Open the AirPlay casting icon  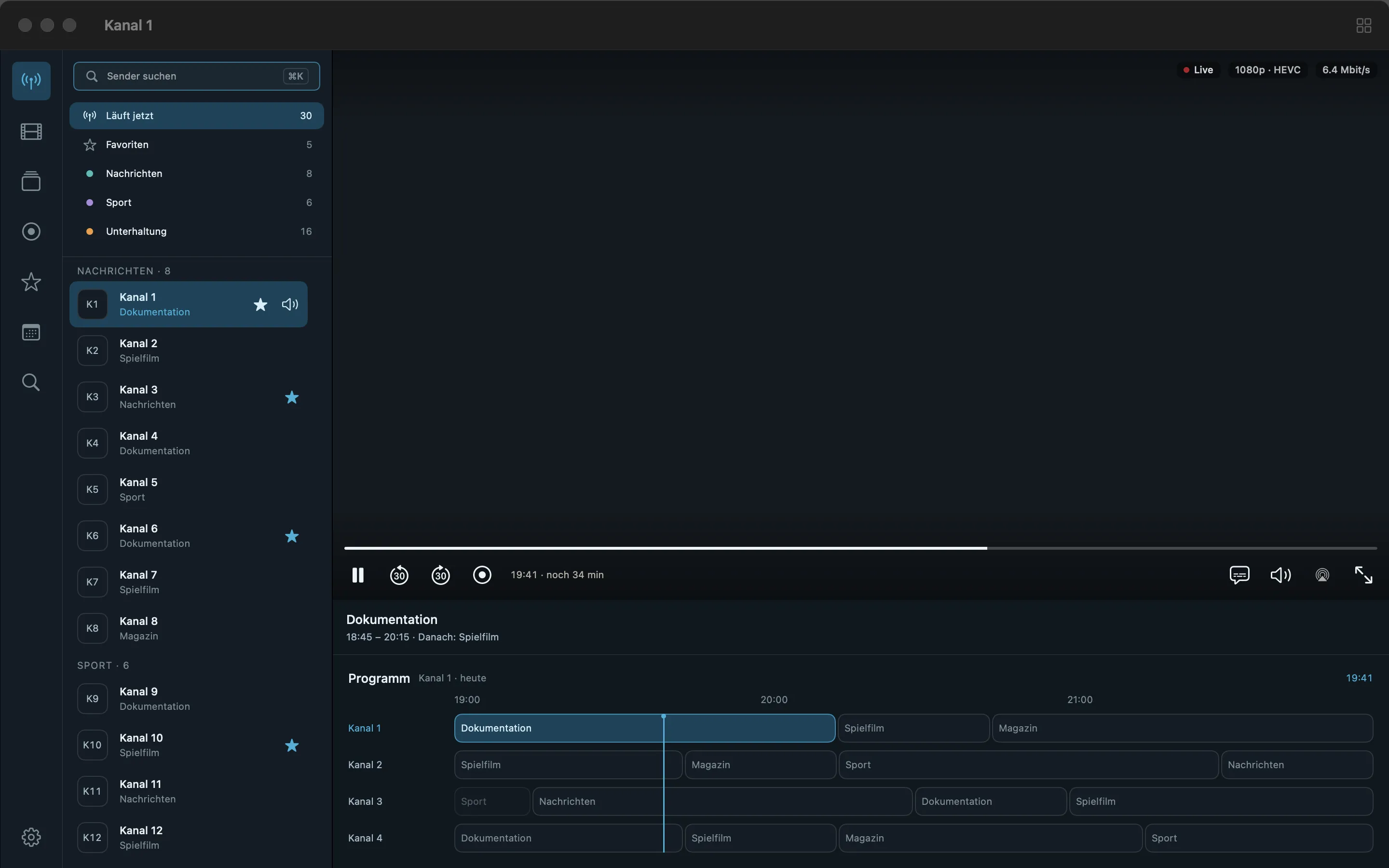tap(1322, 575)
